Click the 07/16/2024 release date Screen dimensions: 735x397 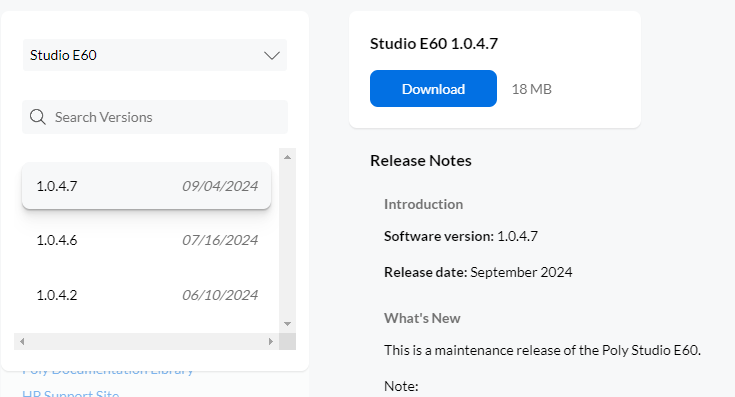point(220,240)
